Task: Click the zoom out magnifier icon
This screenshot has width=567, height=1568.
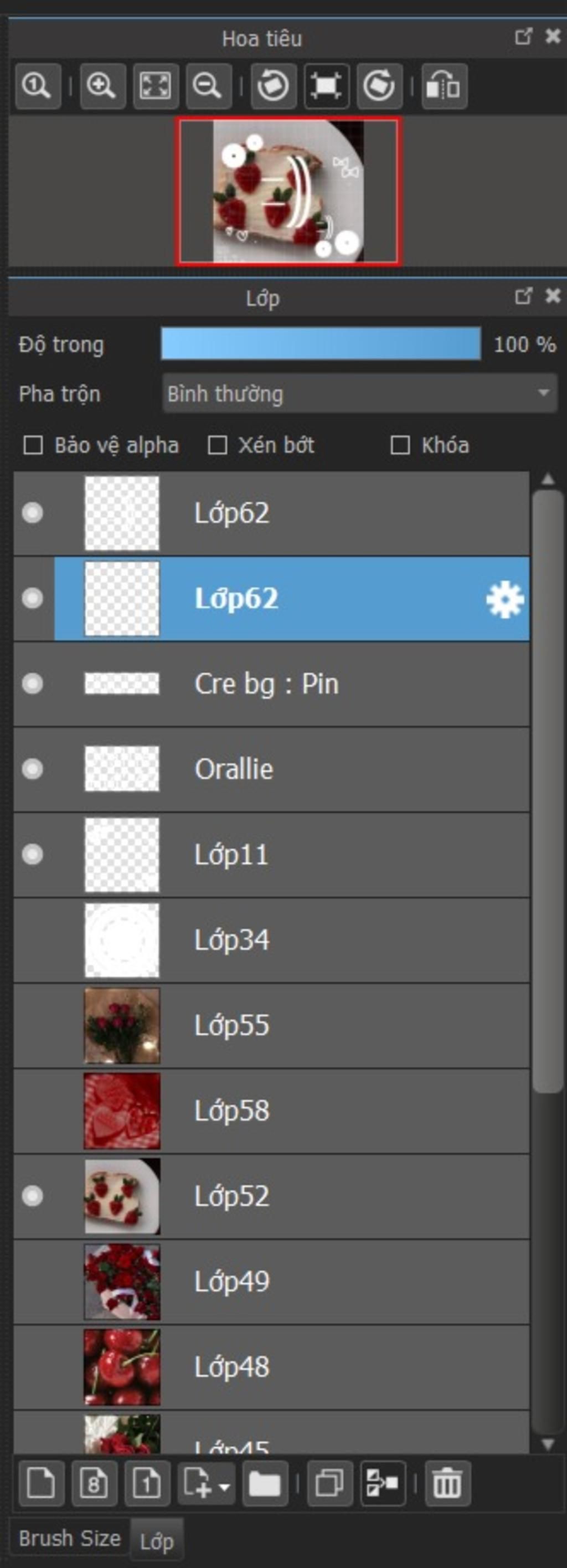Action: pyautogui.click(x=208, y=86)
